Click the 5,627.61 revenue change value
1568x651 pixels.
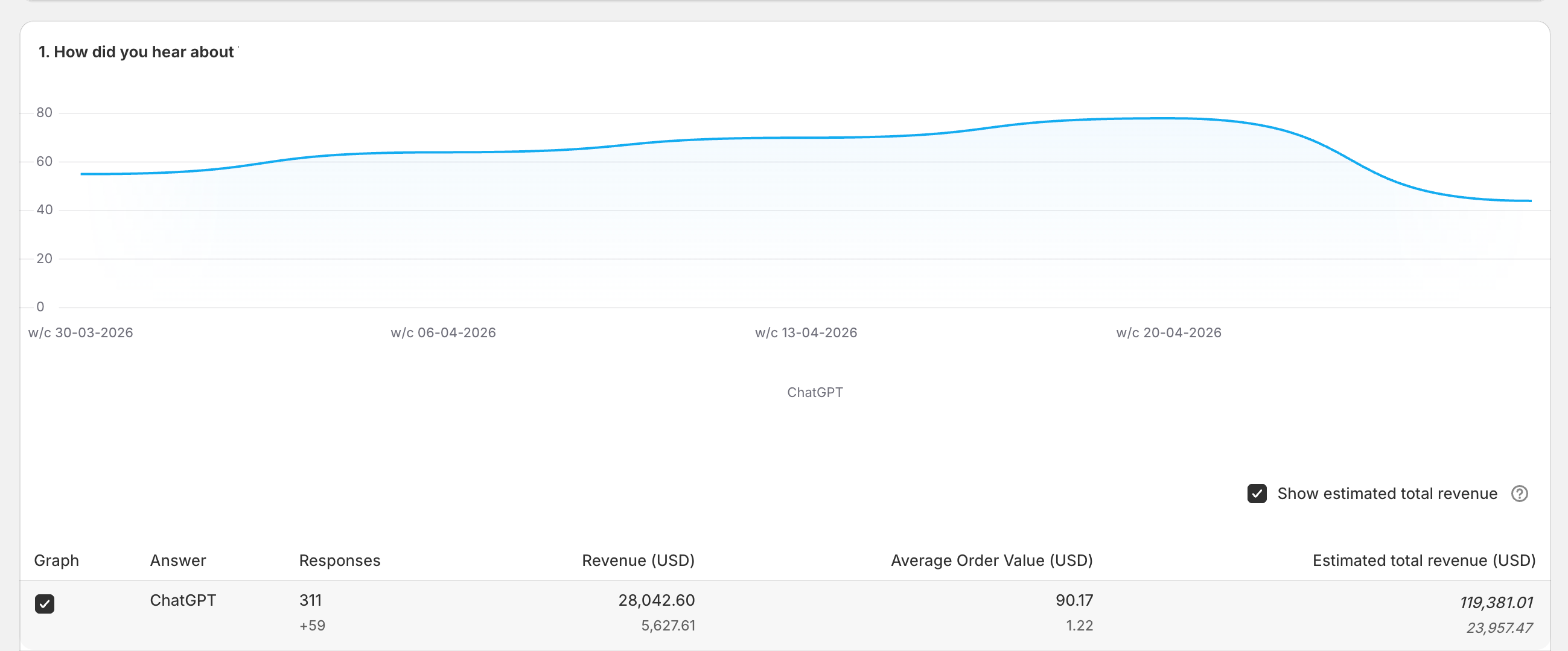point(668,626)
